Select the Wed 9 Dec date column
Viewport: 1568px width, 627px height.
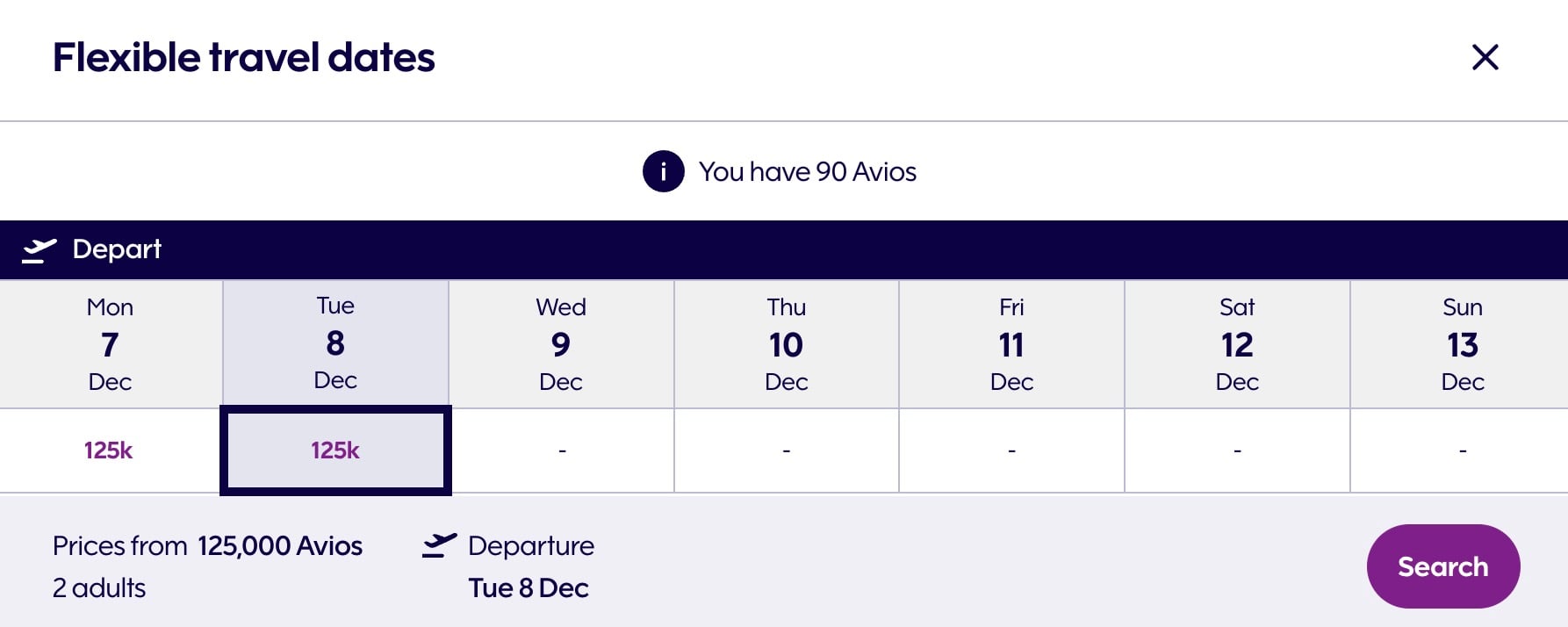tap(561, 343)
